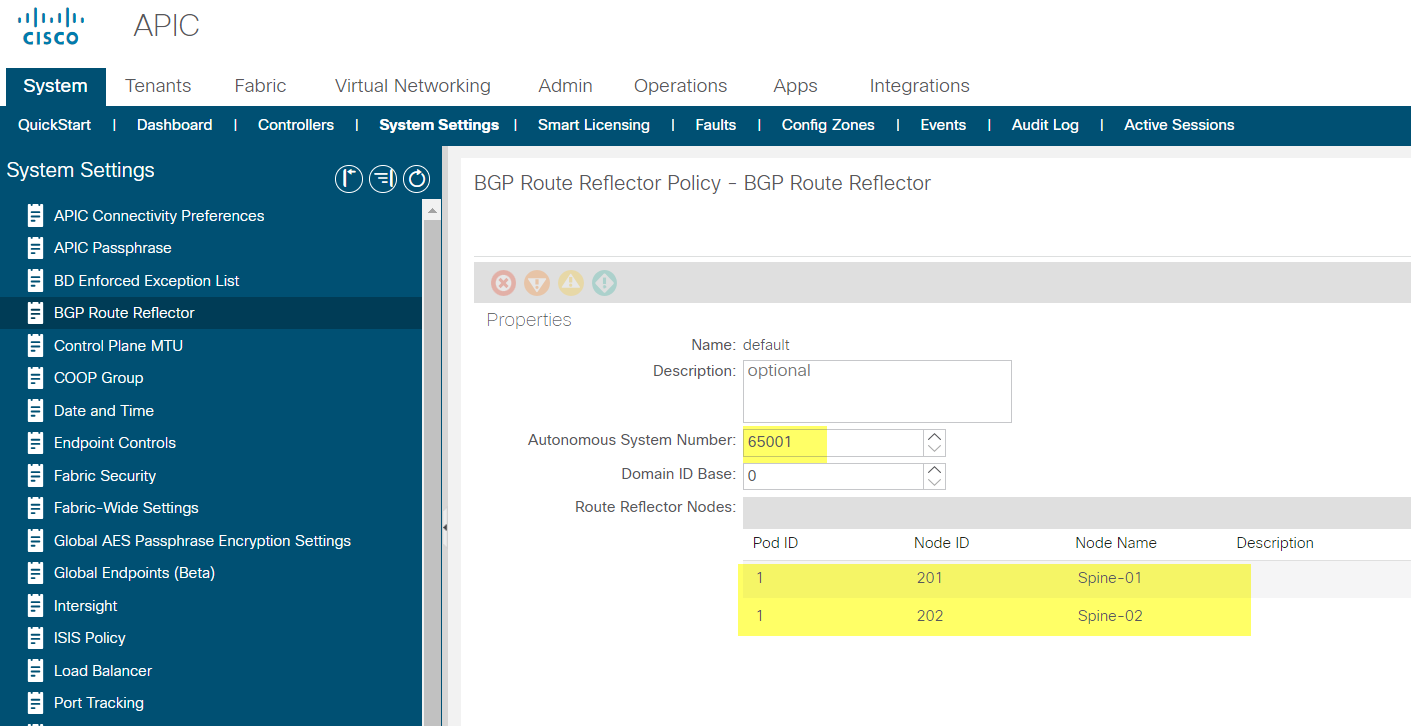The height and width of the screenshot is (726, 1411).
Task: Click the icon beside Load Balancer
Action: 36,670
